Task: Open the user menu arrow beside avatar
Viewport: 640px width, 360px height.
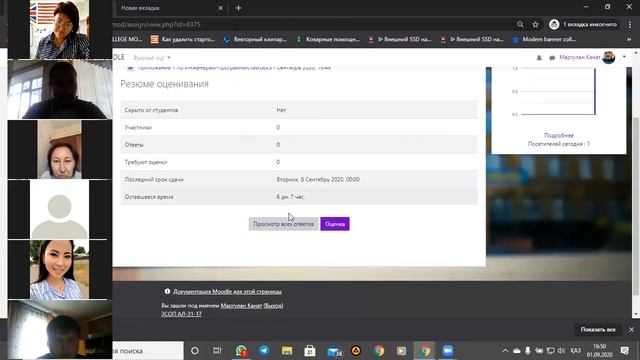Action: (624, 57)
